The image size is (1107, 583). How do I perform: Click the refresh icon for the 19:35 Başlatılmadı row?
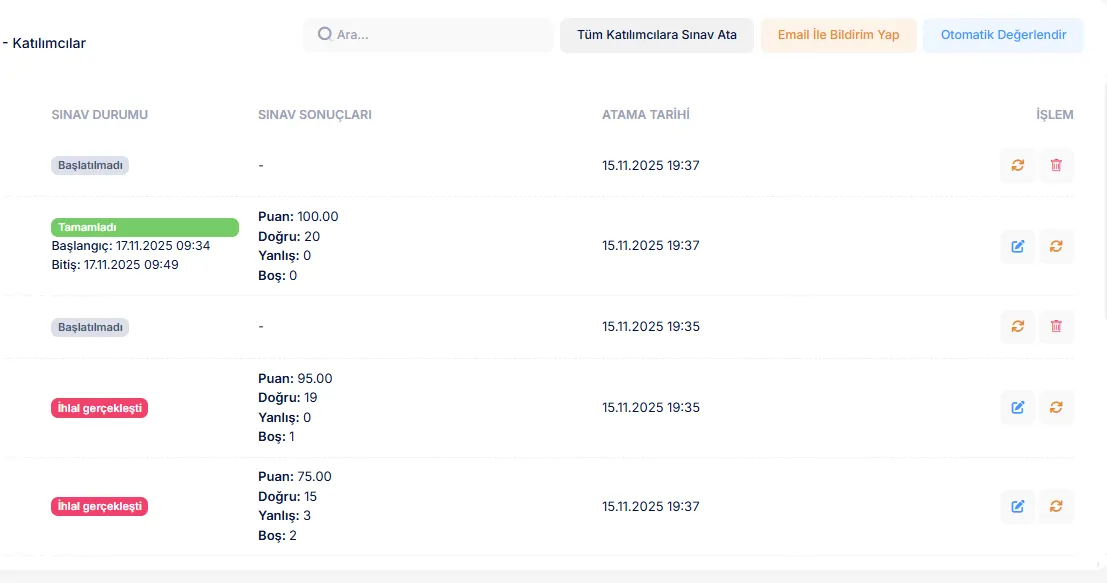pos(1017,326)
